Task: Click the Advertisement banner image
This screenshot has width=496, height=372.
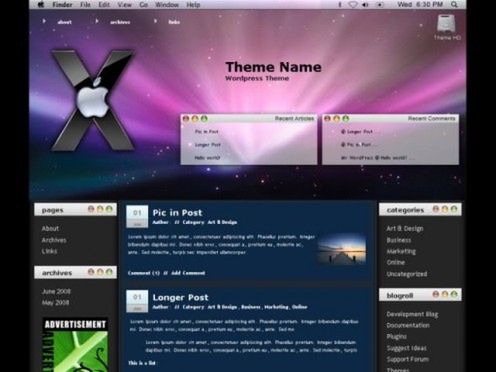Action: (75, 345)
